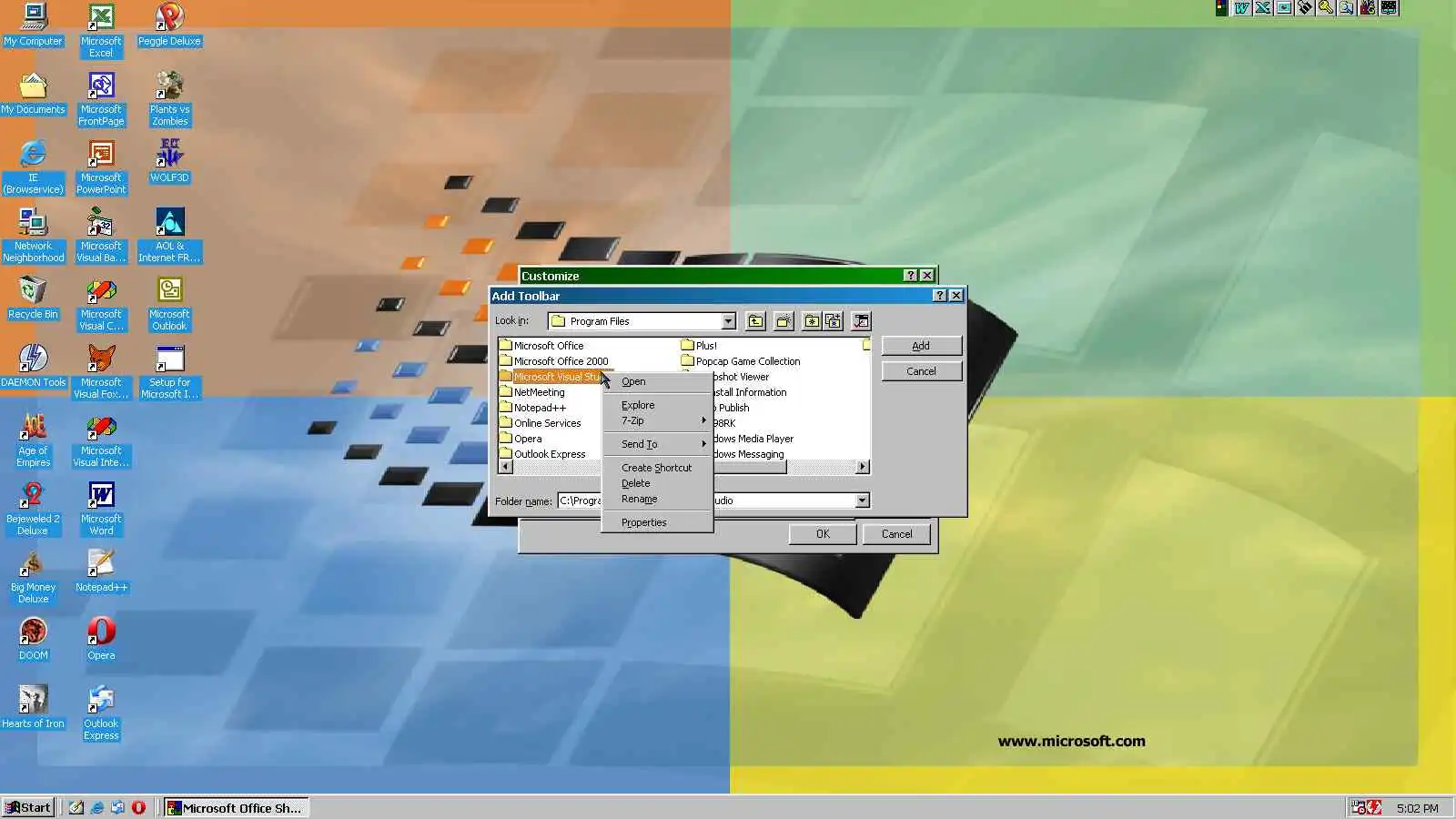Click the yellow key icon on Shortcut Bar
1456x819 pixels.
tap(1326, 8)
